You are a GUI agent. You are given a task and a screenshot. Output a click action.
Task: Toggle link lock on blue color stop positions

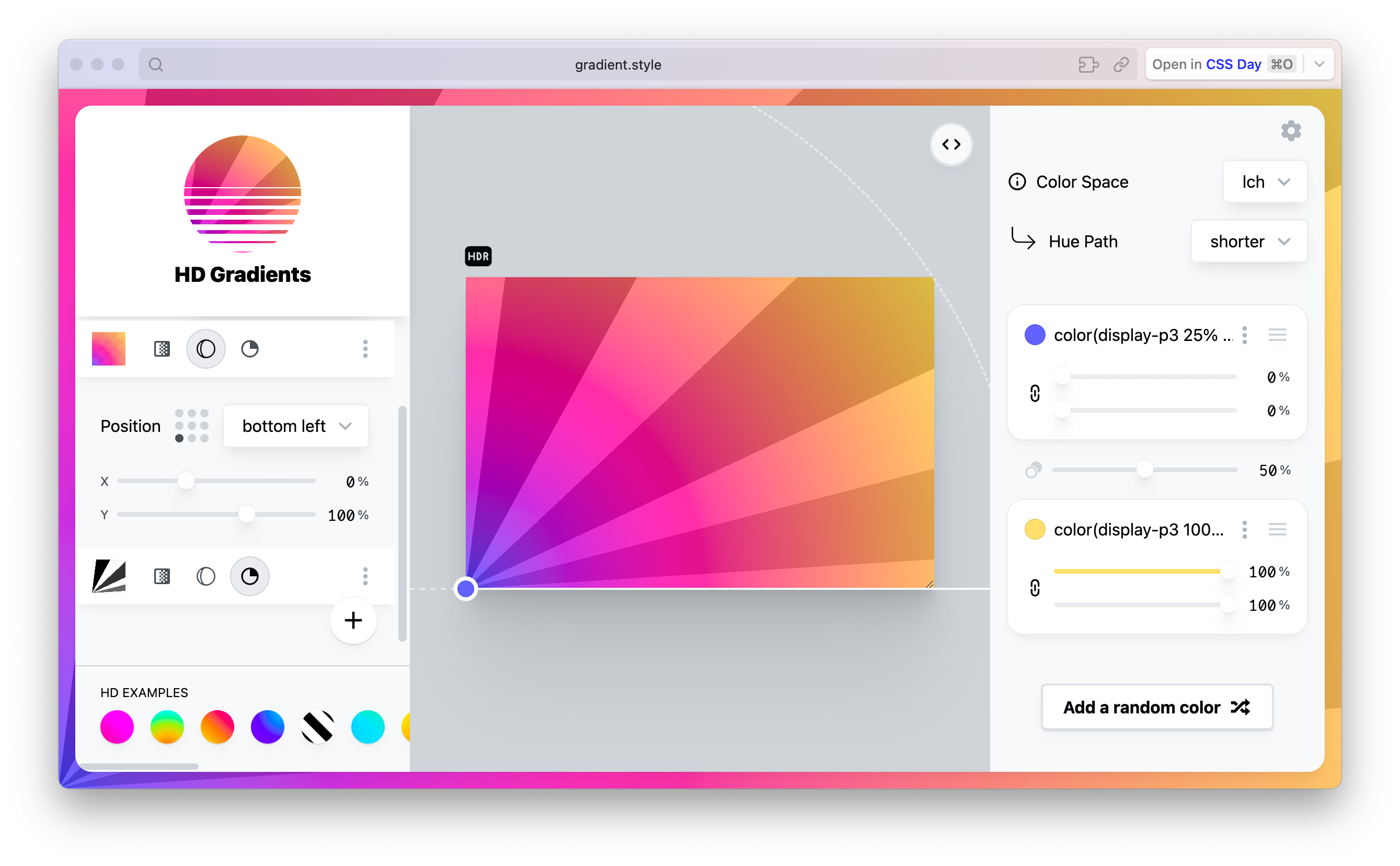[x=1034, y=393]
